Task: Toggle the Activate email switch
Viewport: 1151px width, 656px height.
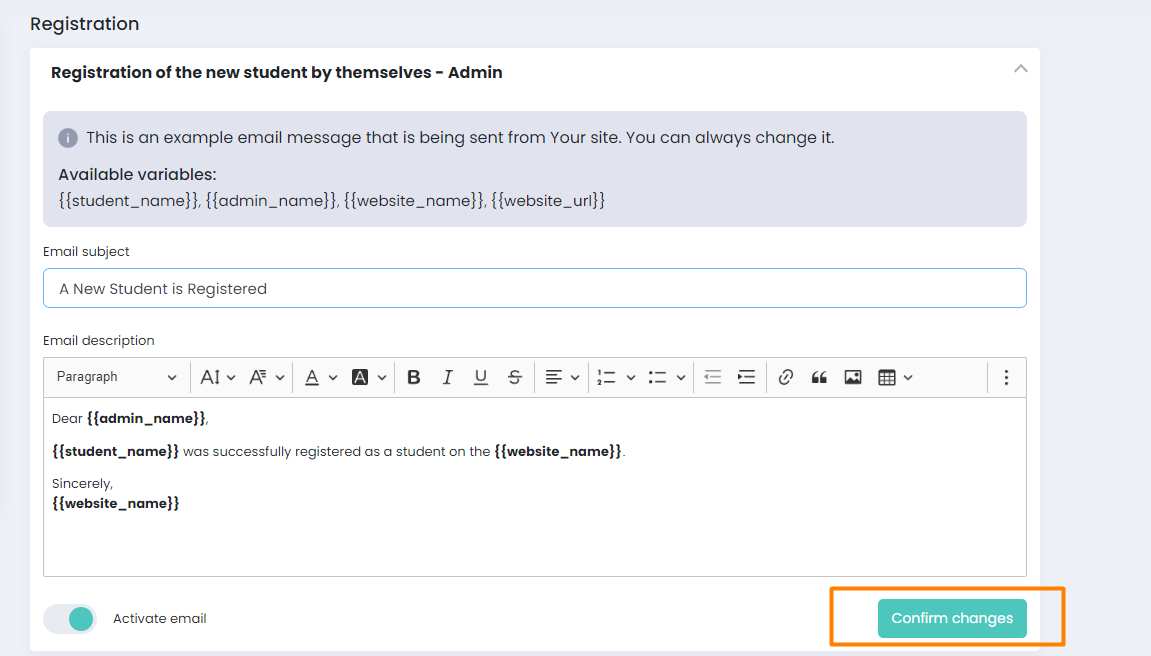Action: point(70,619)
